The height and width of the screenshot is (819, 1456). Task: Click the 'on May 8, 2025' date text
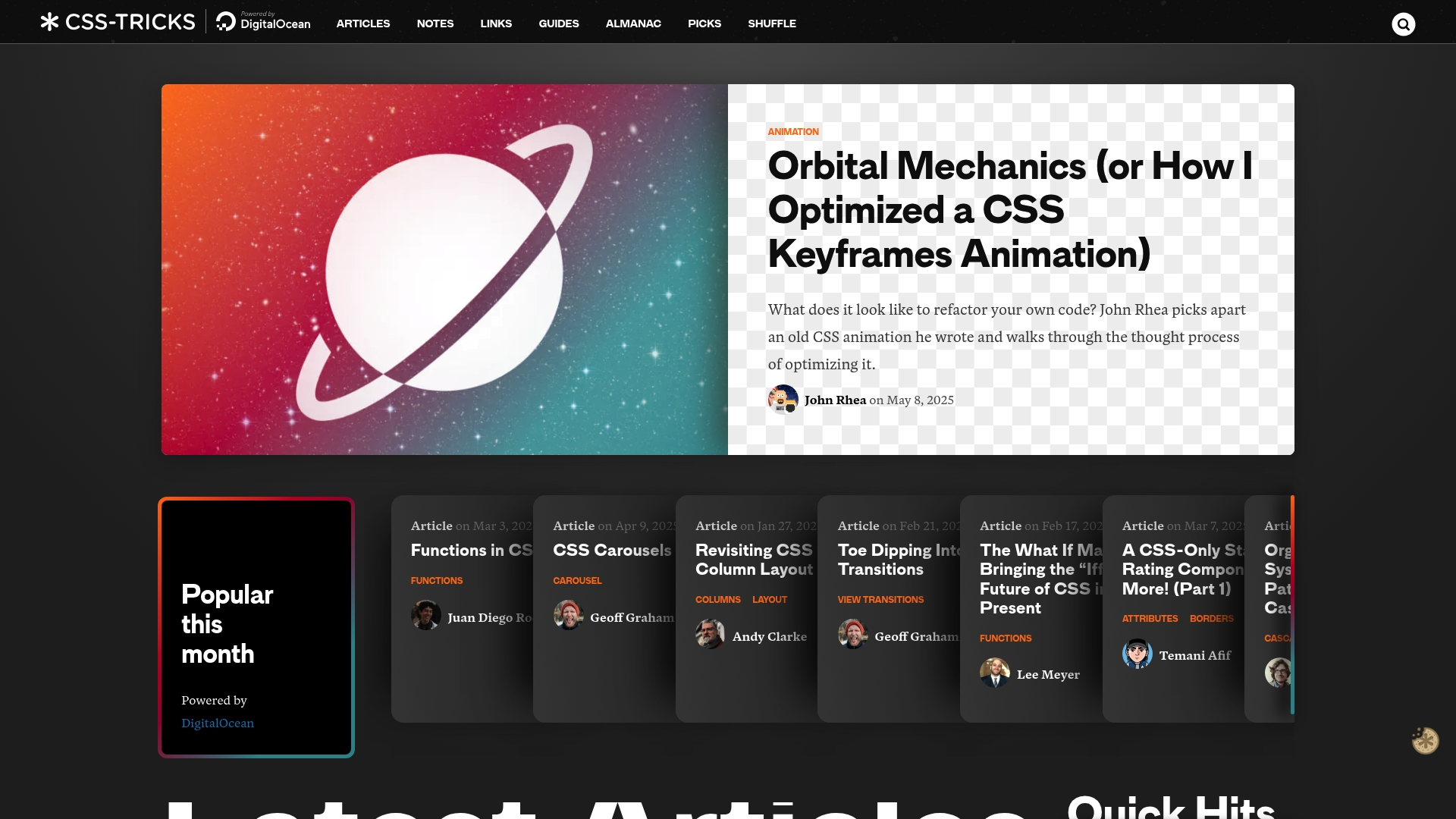(x=912, y=400)
